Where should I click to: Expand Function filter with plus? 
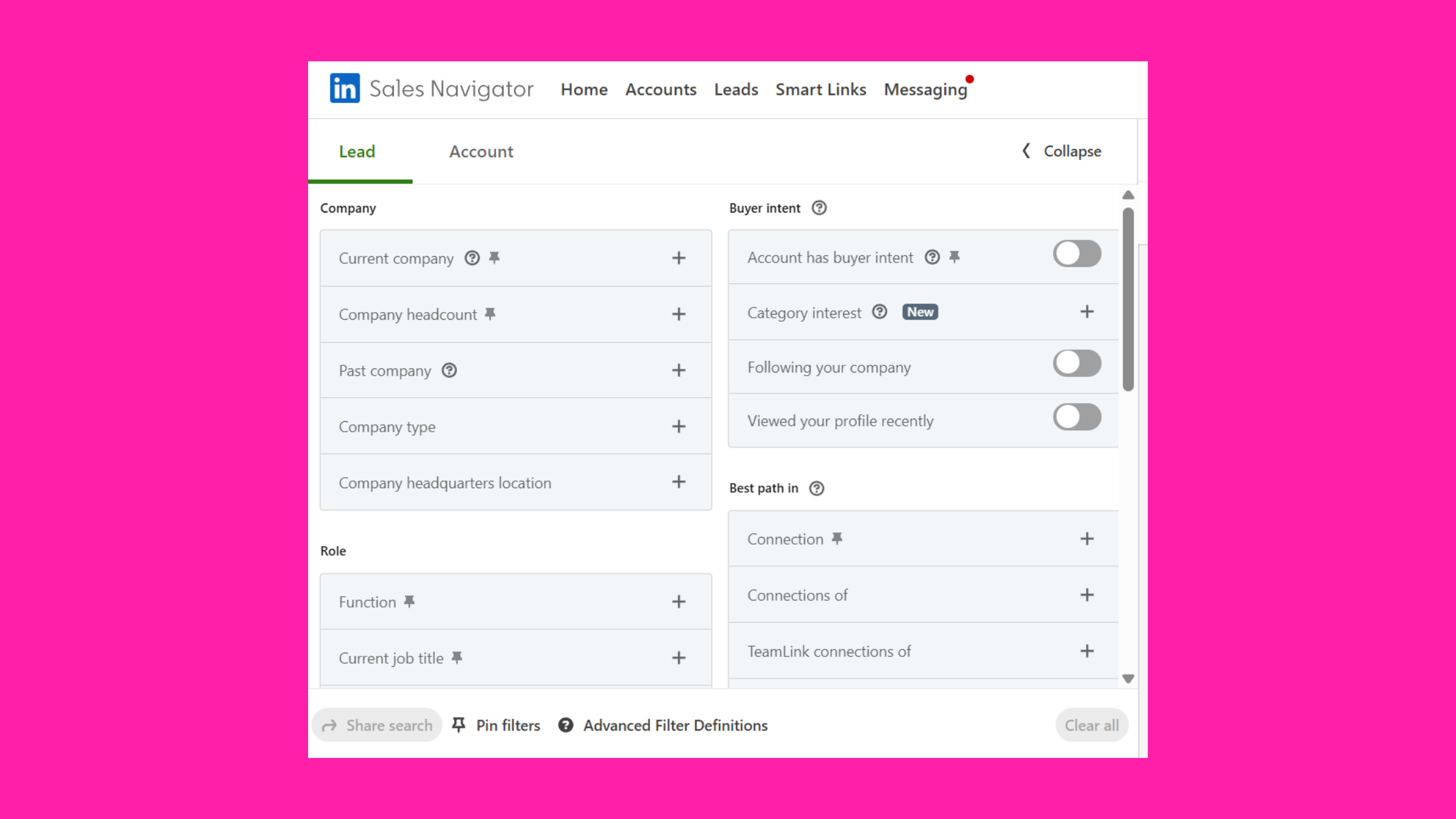click(679, 601)
